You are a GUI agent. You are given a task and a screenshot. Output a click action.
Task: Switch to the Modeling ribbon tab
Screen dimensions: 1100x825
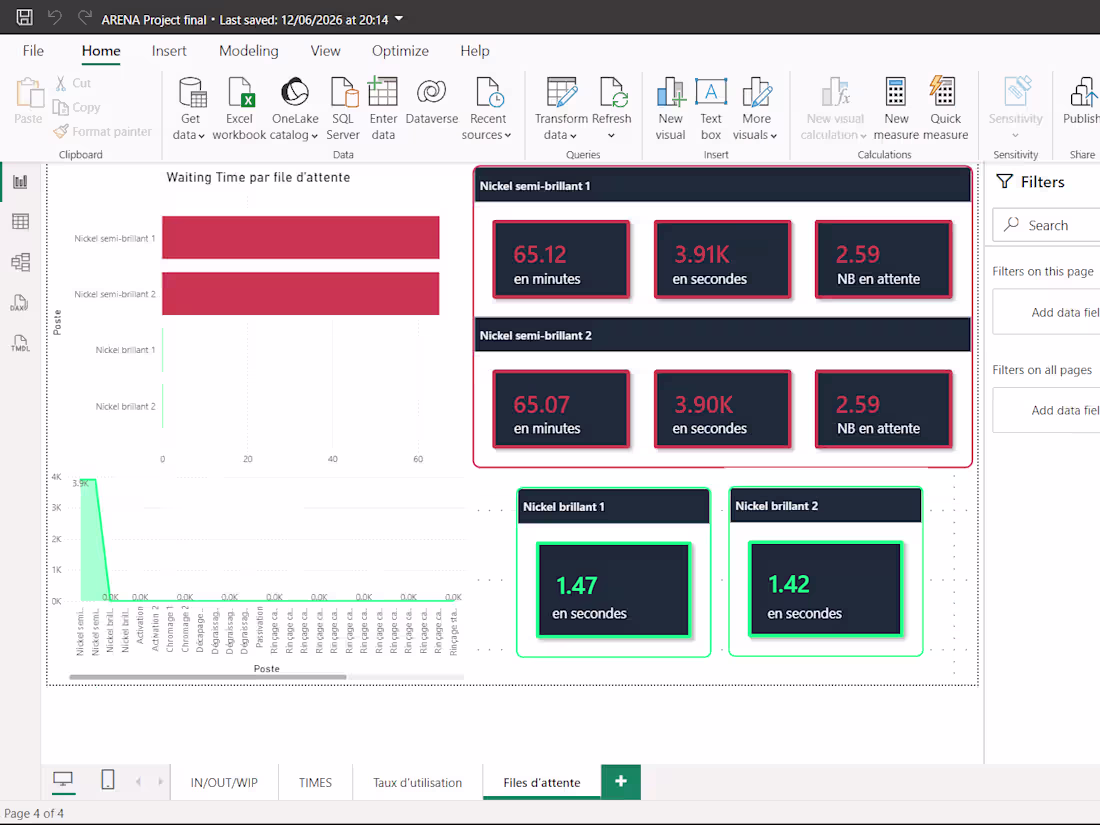(248, 51)
